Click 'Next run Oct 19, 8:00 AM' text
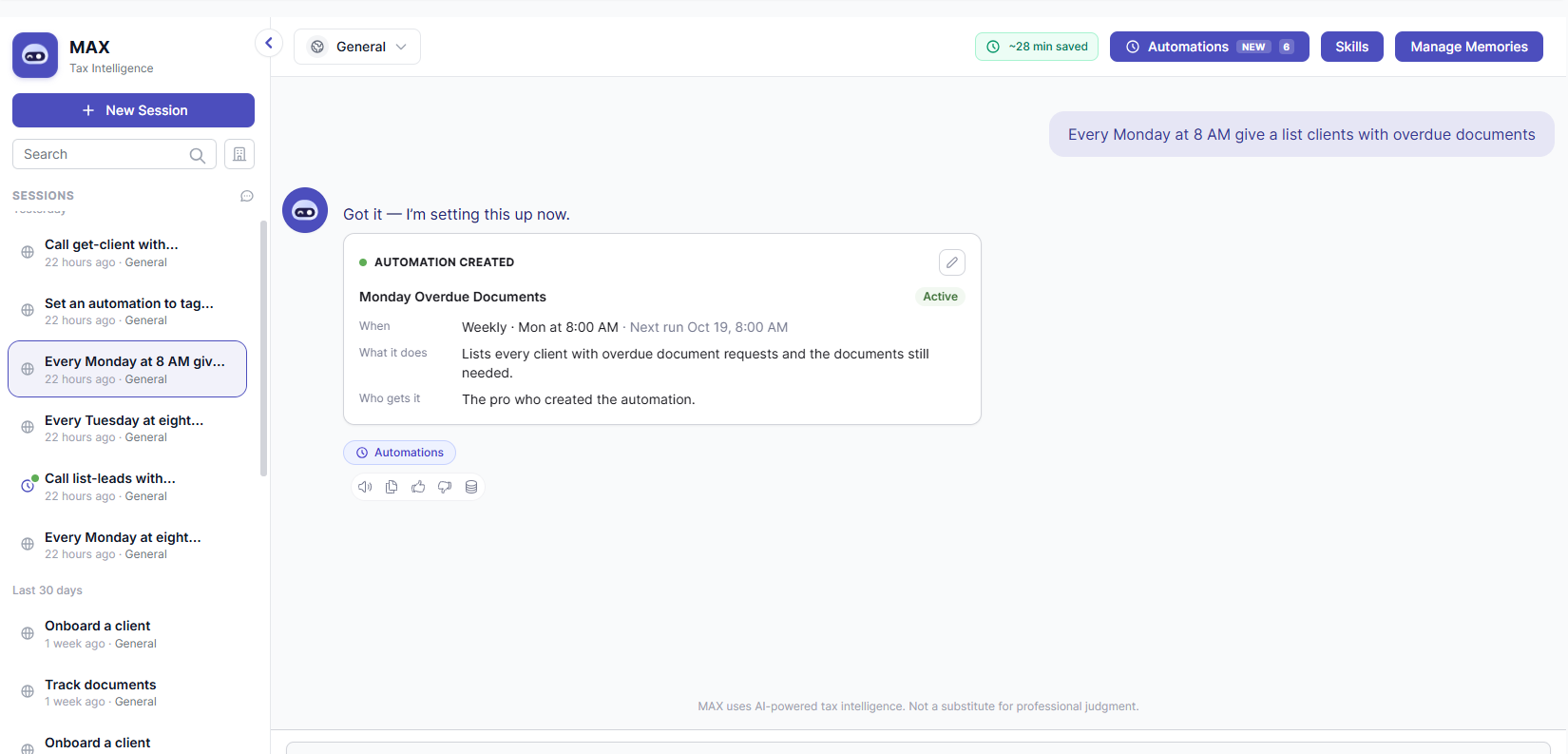 709,327
